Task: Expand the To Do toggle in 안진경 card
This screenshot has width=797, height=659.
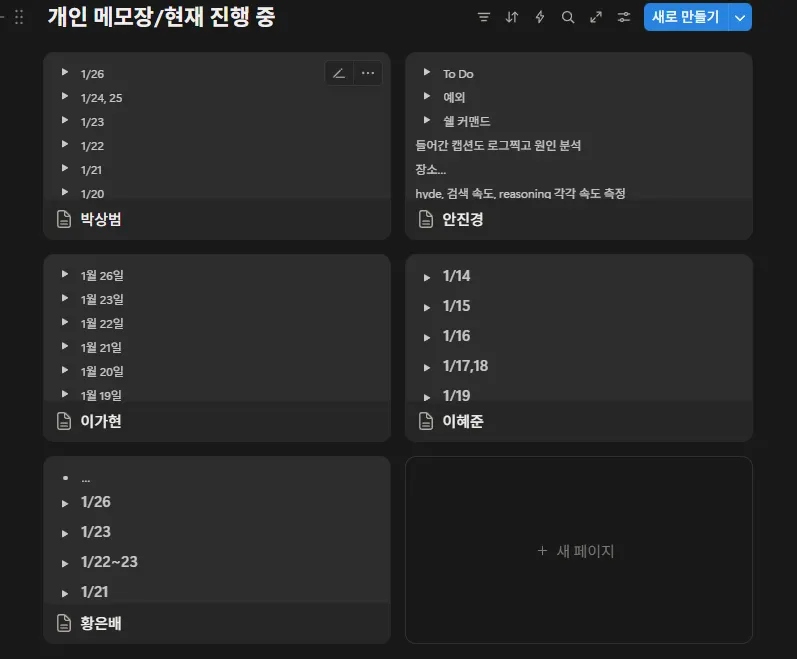Action: (427, 72)
